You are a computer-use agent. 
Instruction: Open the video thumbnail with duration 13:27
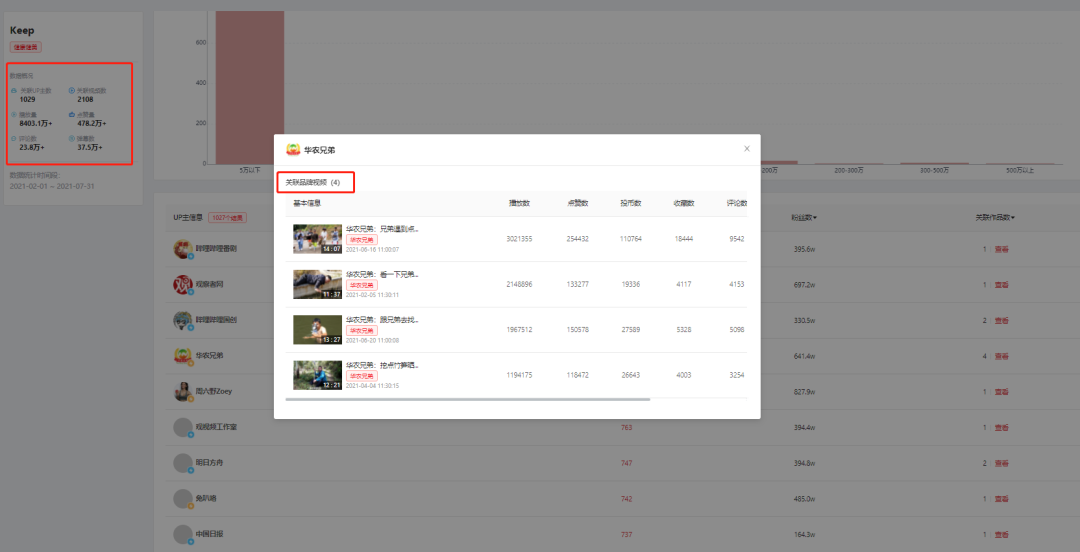pyautogui.click(x=318, y=329)
